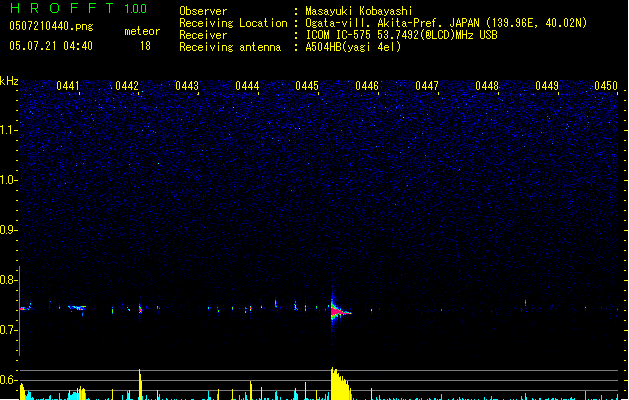The width and height of the screenshot is (629, 400).
Task: Click the Observer label
Action: pyautogui.click(x=203, y=11)
